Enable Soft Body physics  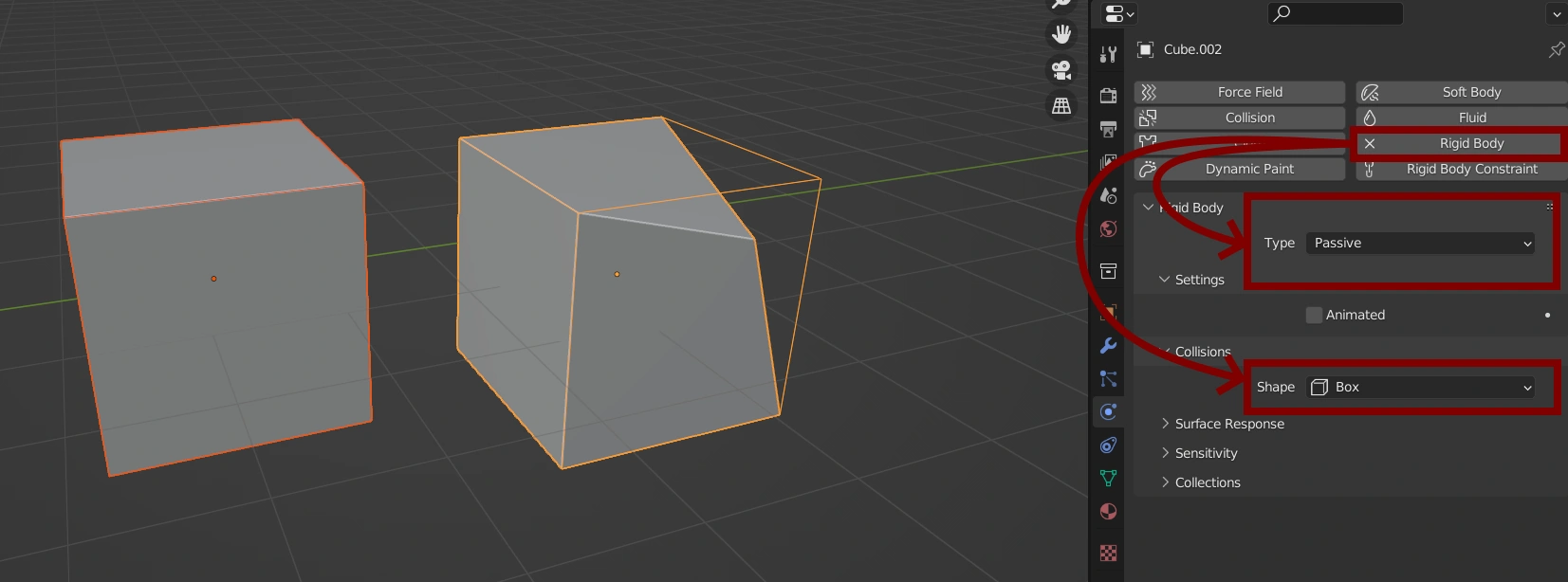tap(1462, 92)
